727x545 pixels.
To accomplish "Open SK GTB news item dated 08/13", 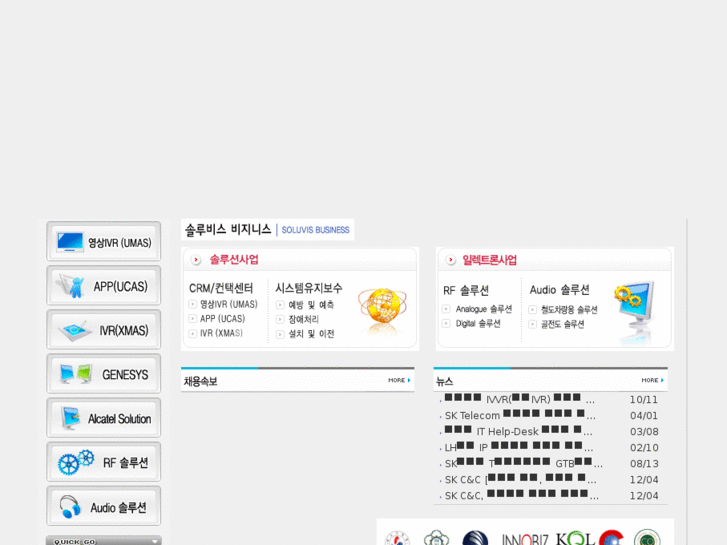I will click(524, 463).
